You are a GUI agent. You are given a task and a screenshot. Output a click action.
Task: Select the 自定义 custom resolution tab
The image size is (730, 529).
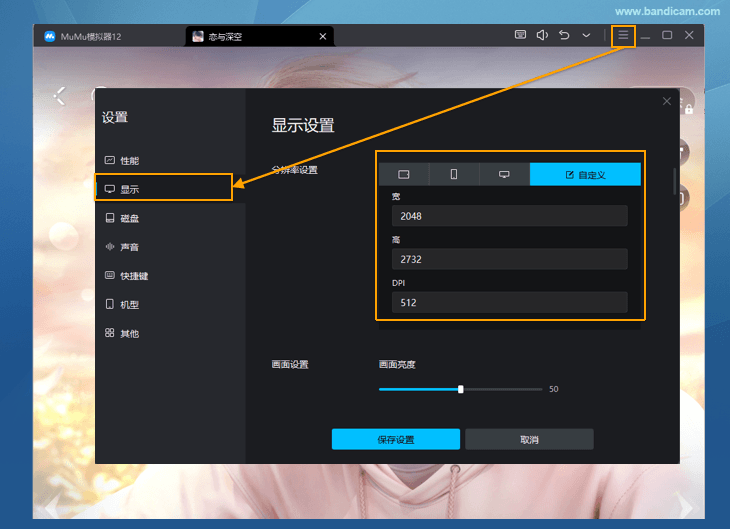tap(585, 175)
